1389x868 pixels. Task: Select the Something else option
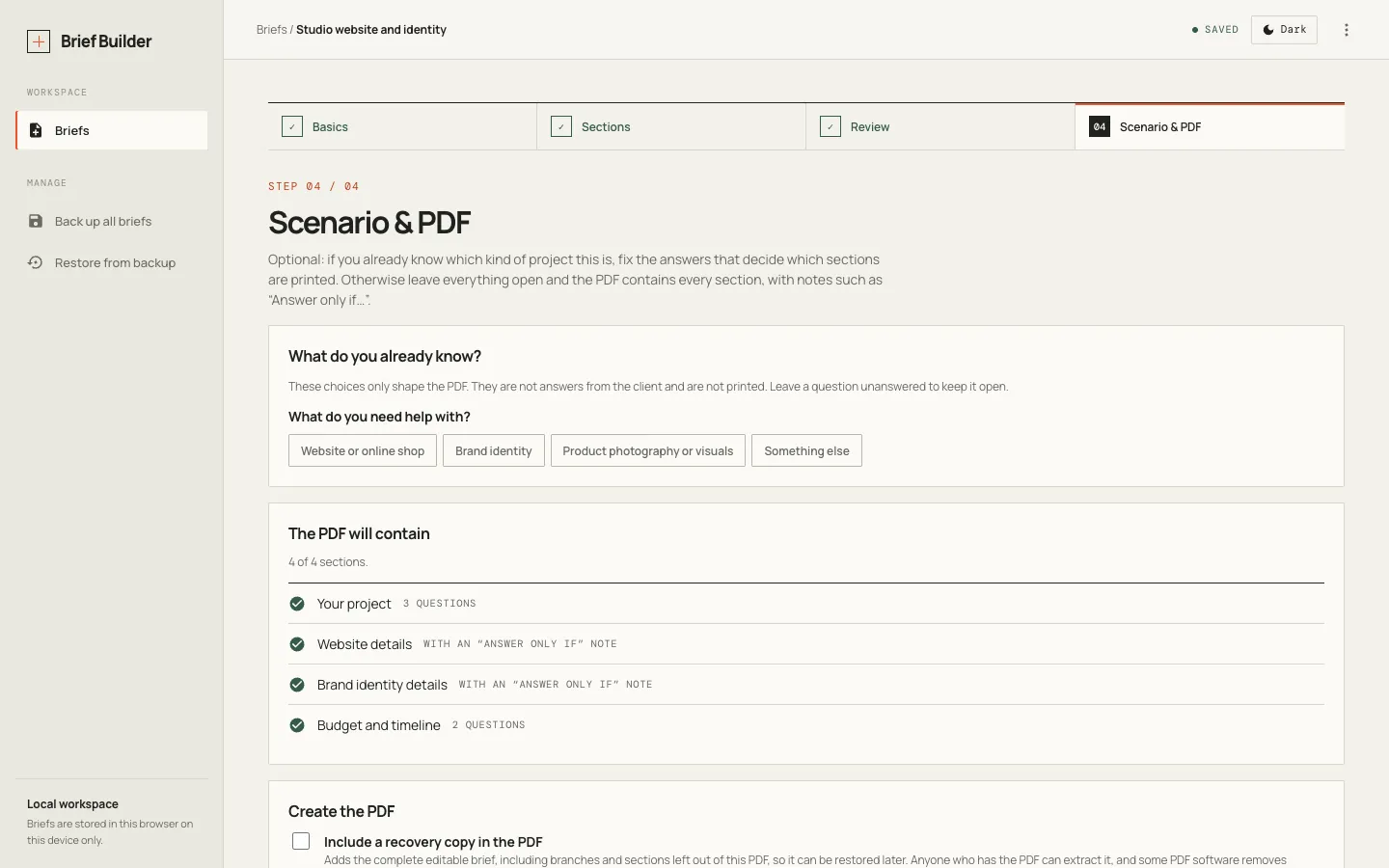pyautogui.click(x=806, y=450)
